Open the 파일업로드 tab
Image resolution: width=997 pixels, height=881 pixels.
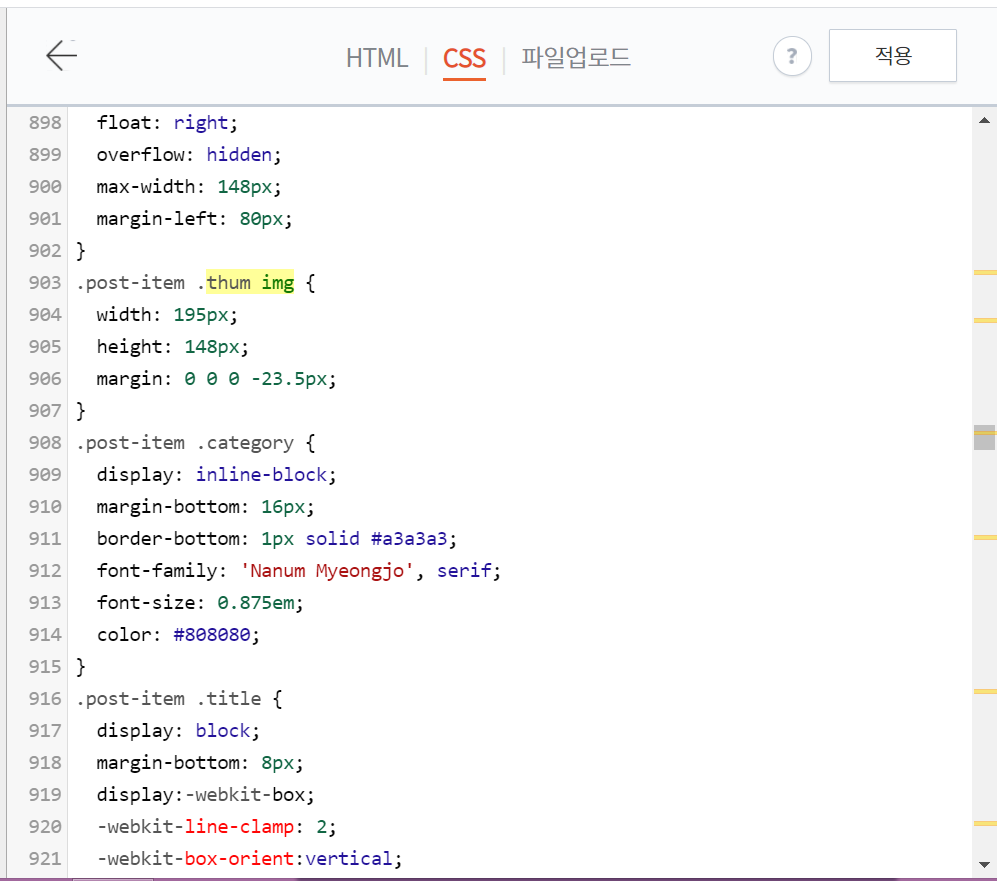pyautogui.click(x=576, y=57)
